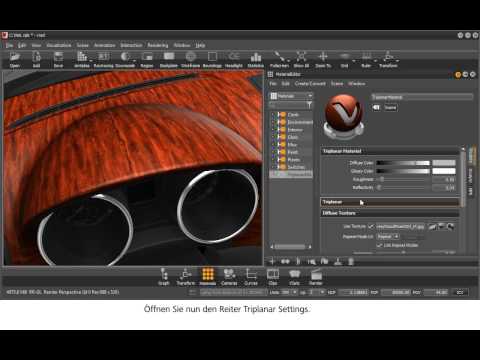The width and height of the screenshot is (480, 360).
Task: Open the Visualization menu
Action: click(59, 45)
